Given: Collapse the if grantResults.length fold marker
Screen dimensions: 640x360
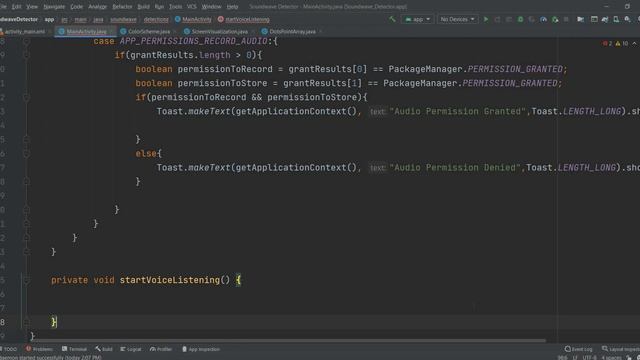Looking at the screenshot, I should pos(27,55).
